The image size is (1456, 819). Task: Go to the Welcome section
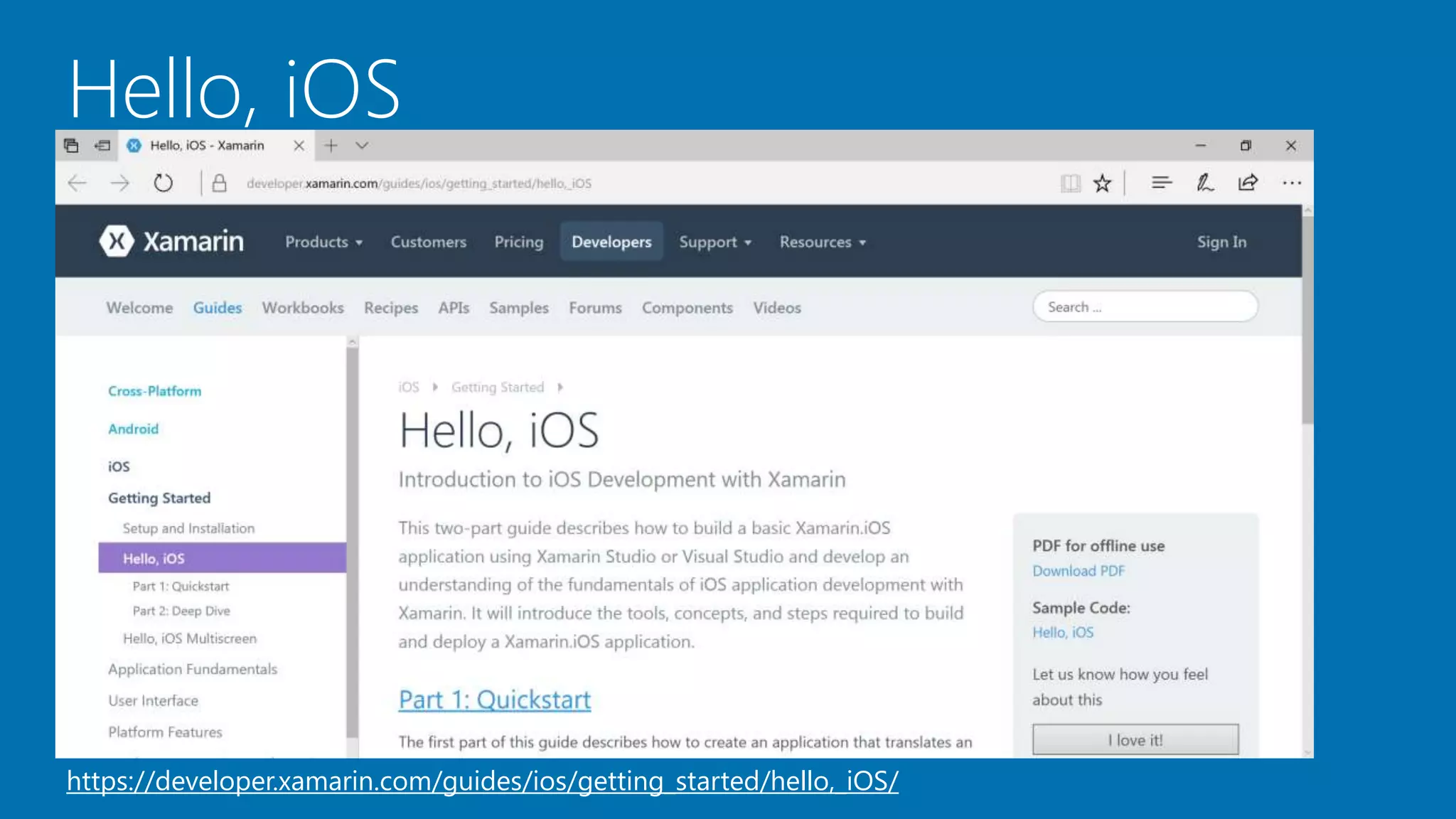[140, 308]
